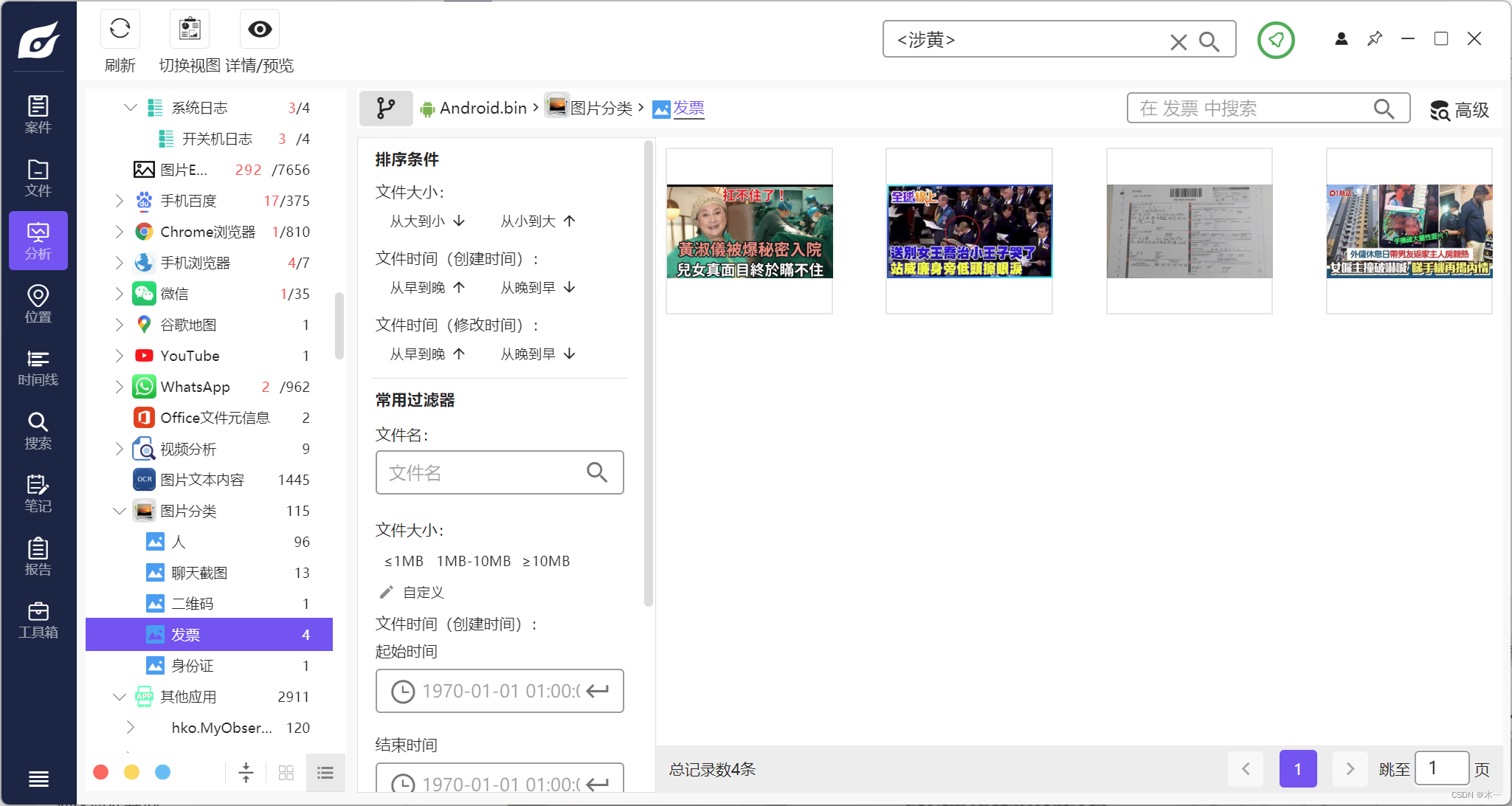Click the green shield status icon

tap(1276, 40)
